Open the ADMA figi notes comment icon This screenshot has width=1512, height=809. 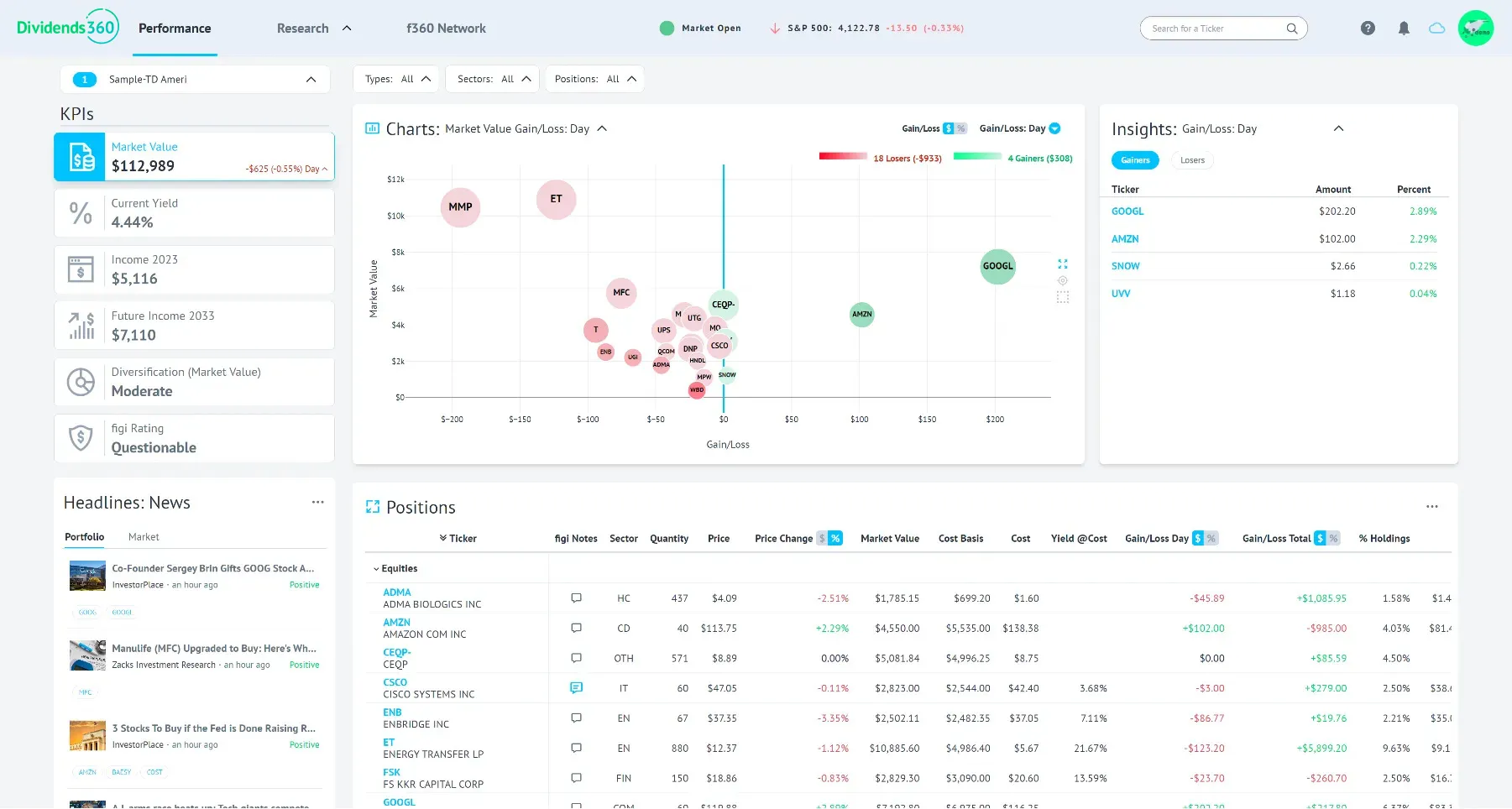click(576, 598)
